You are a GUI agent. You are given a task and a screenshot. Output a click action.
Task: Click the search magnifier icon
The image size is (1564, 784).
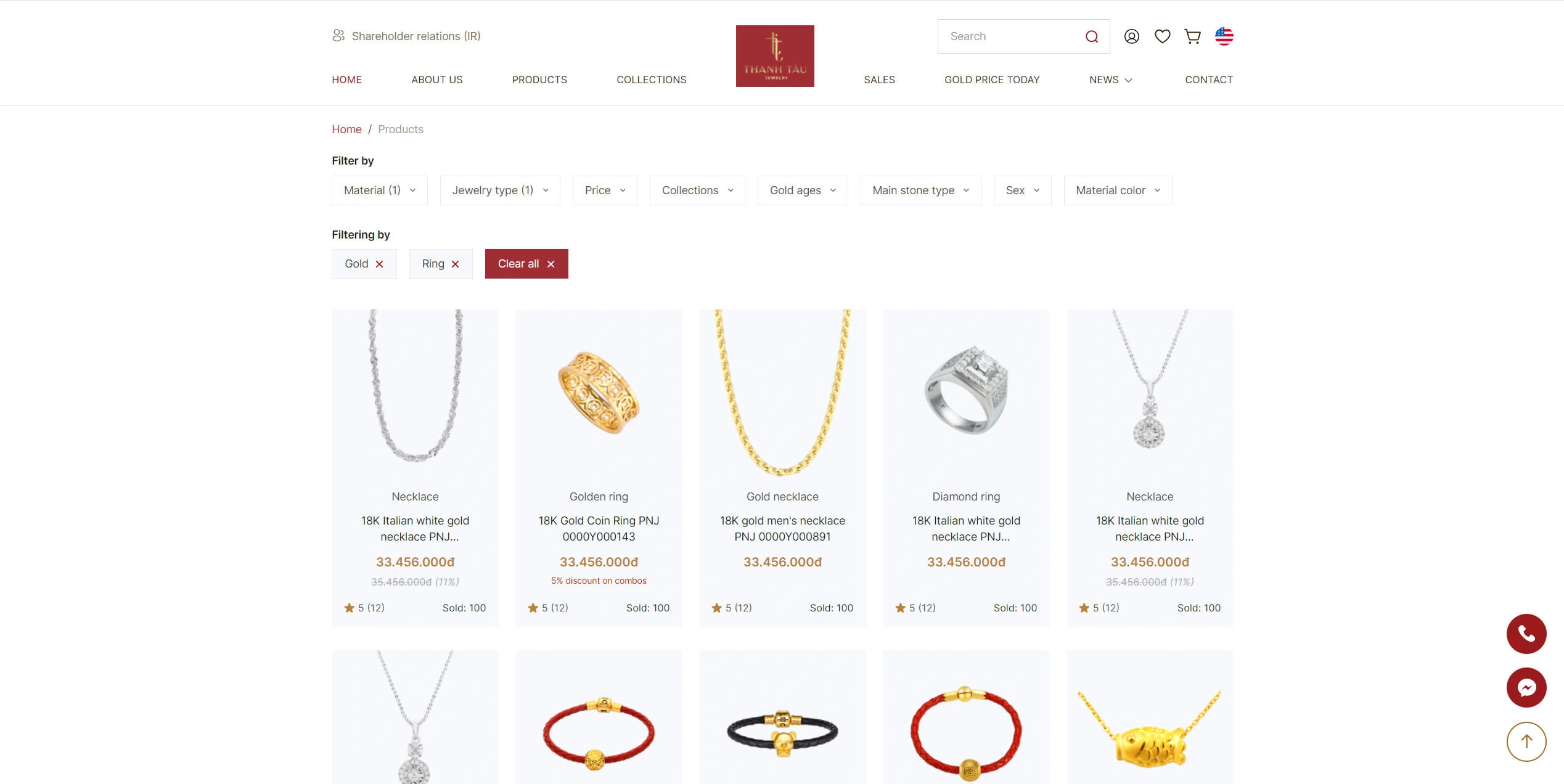pyautogui.click(x=1091, y=36)
